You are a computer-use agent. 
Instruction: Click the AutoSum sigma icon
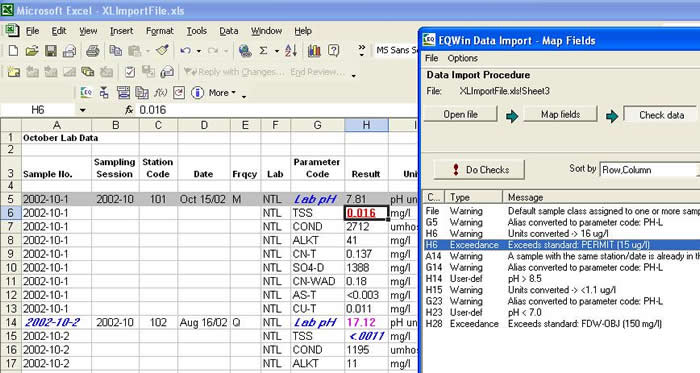[263, 51]
